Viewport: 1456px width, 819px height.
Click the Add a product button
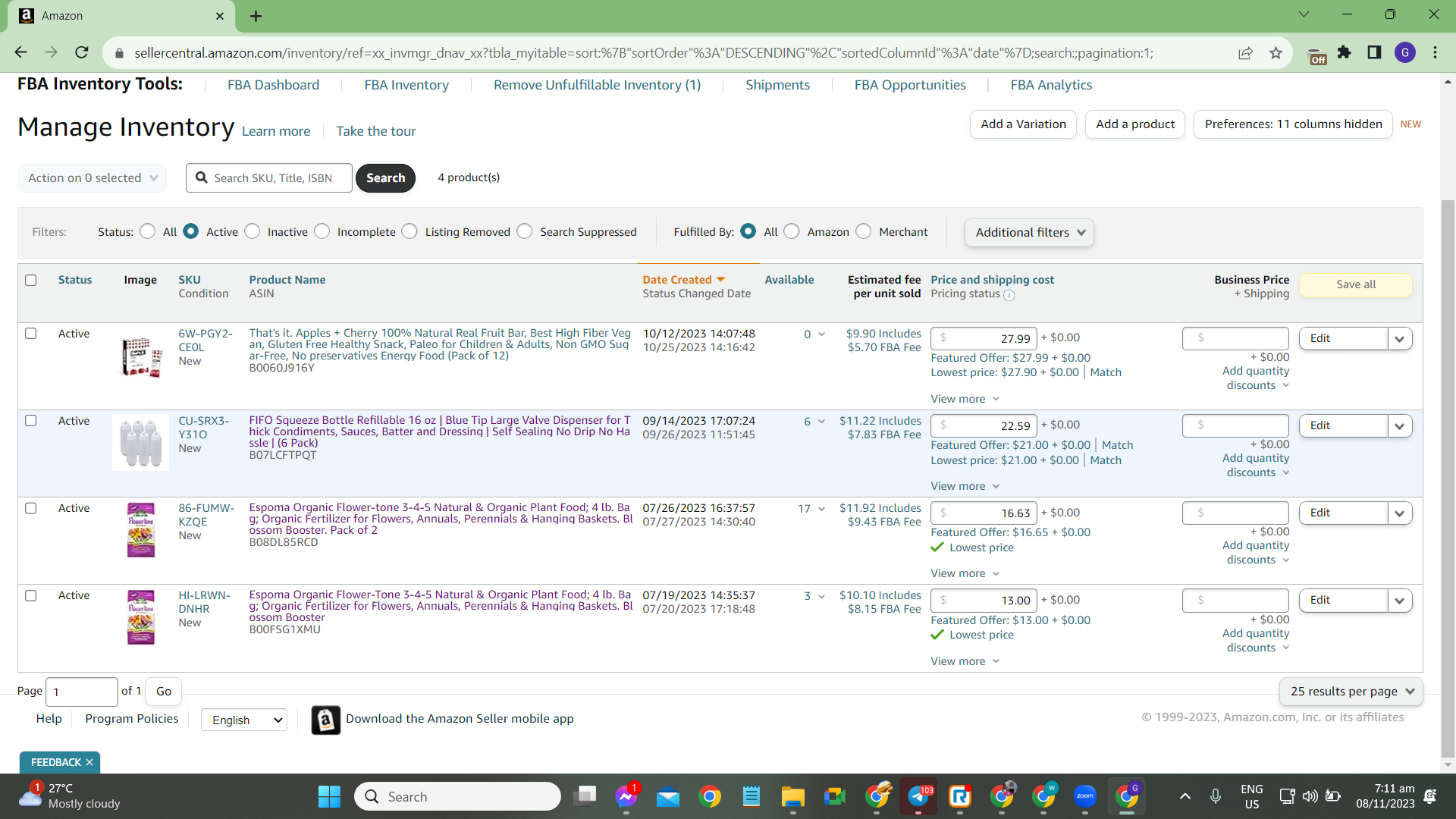(x=1135, y=124)
